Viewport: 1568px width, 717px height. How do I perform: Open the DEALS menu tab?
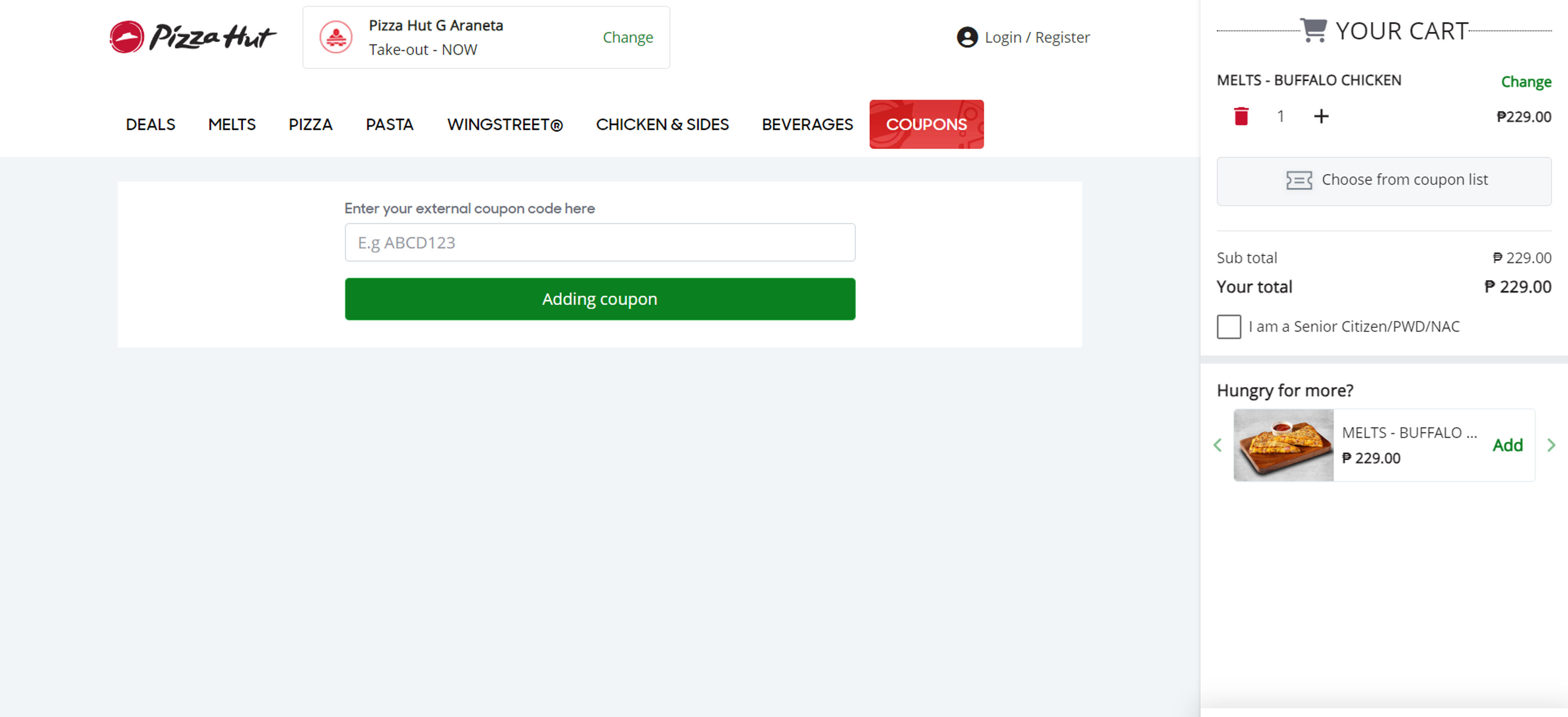coord(150,124)
